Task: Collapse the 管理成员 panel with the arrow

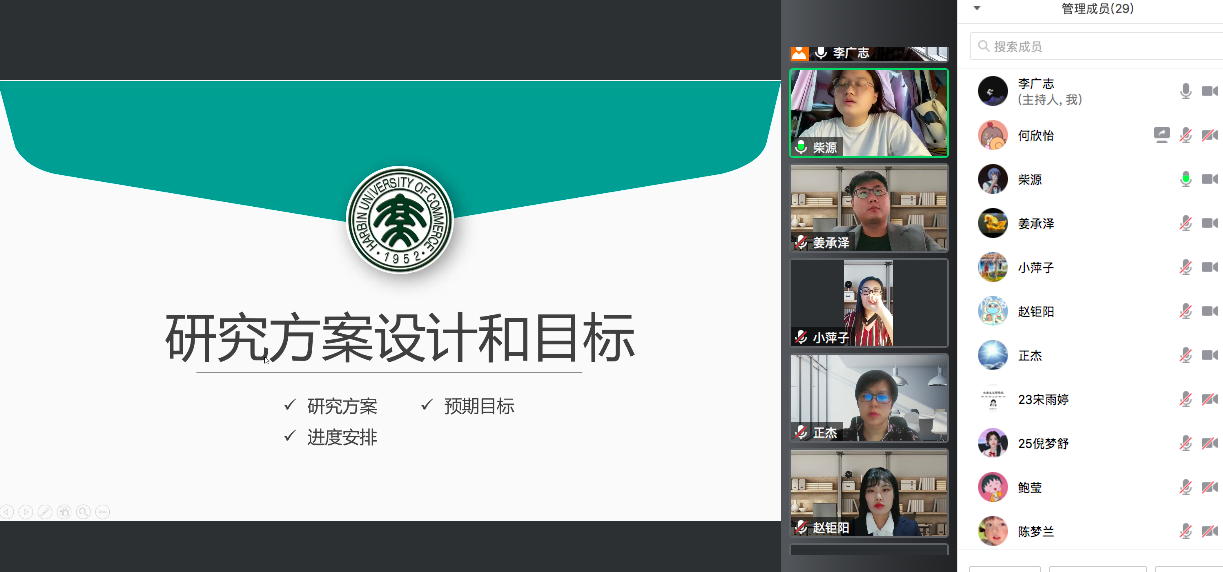Action: tap(977, 8)
